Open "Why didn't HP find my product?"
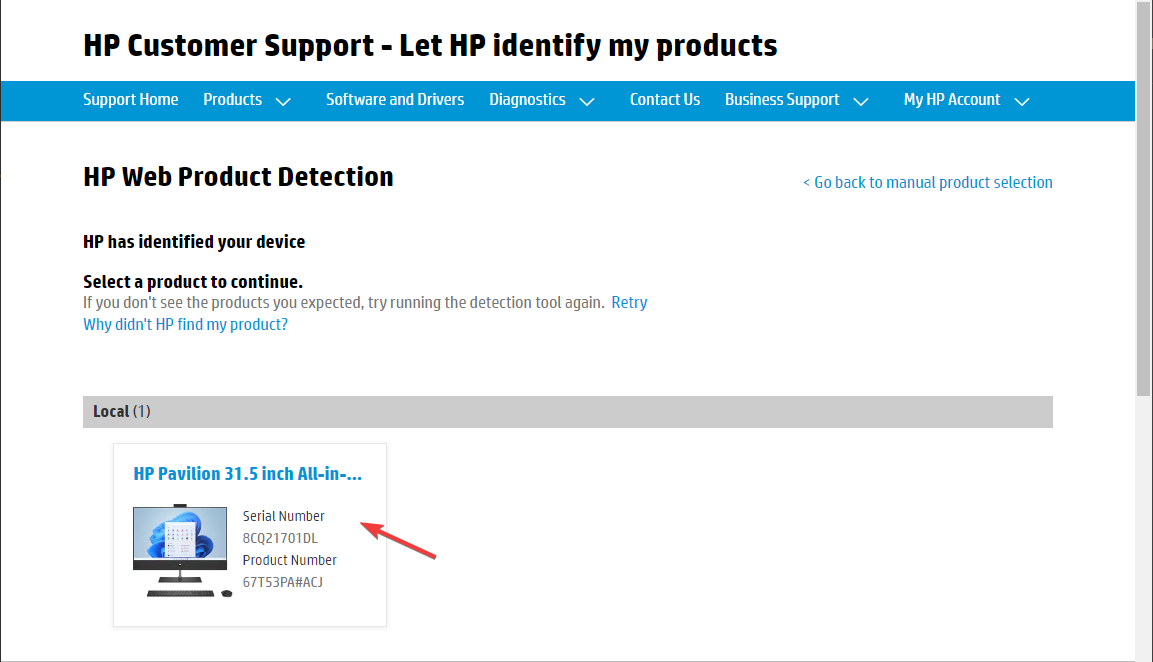The height and width of the screenshot is (662, 1153). [x=185, y=324]
